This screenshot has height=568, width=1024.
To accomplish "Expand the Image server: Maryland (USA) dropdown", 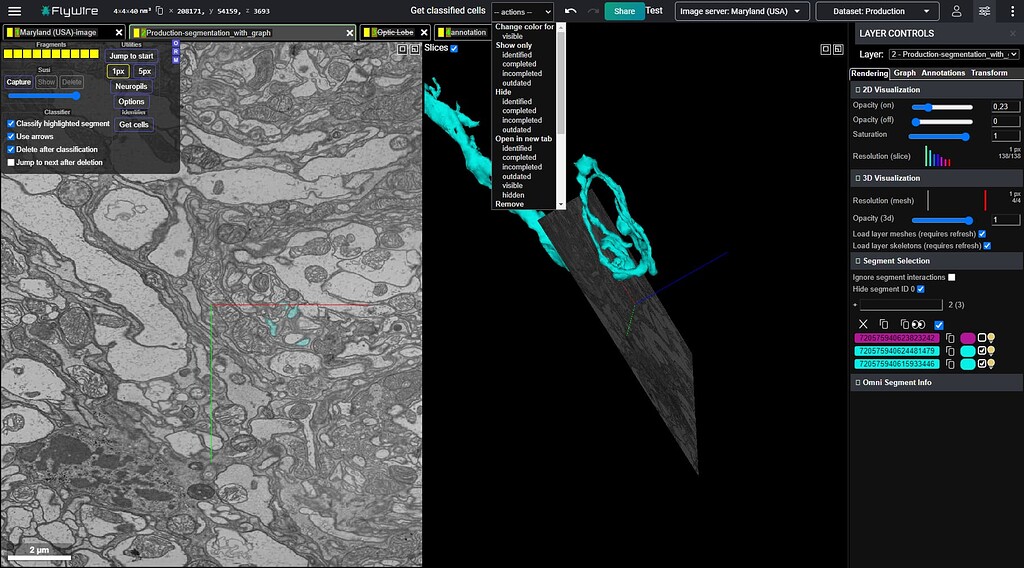I will (x=741, y=11).
